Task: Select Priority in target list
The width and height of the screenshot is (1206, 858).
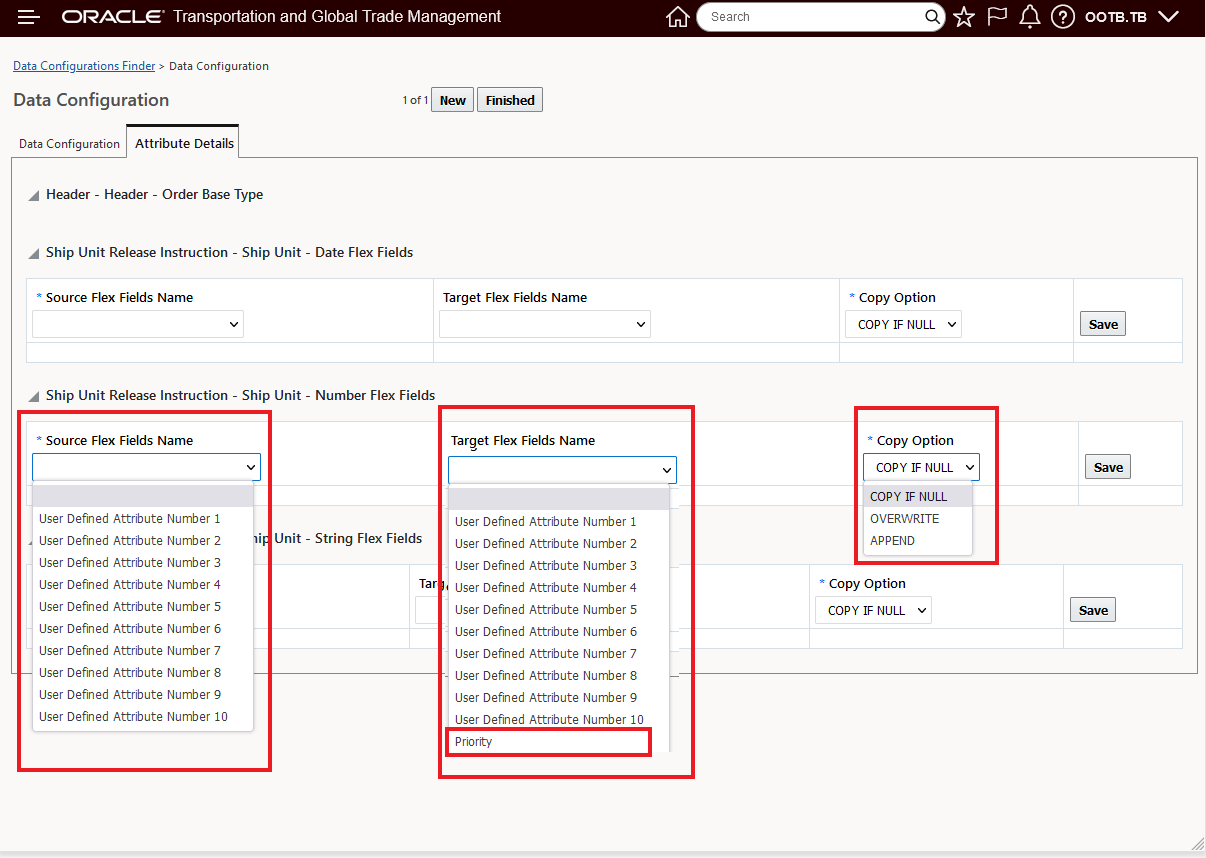Action: point(549,742)
